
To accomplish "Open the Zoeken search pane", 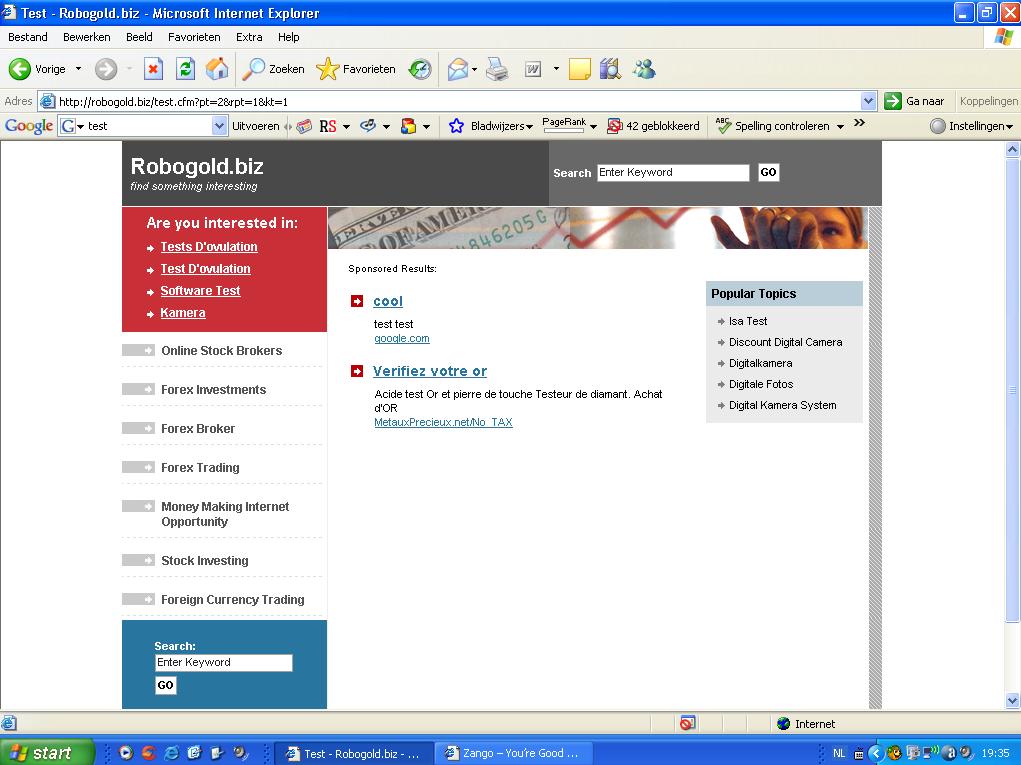I will 273,68.
